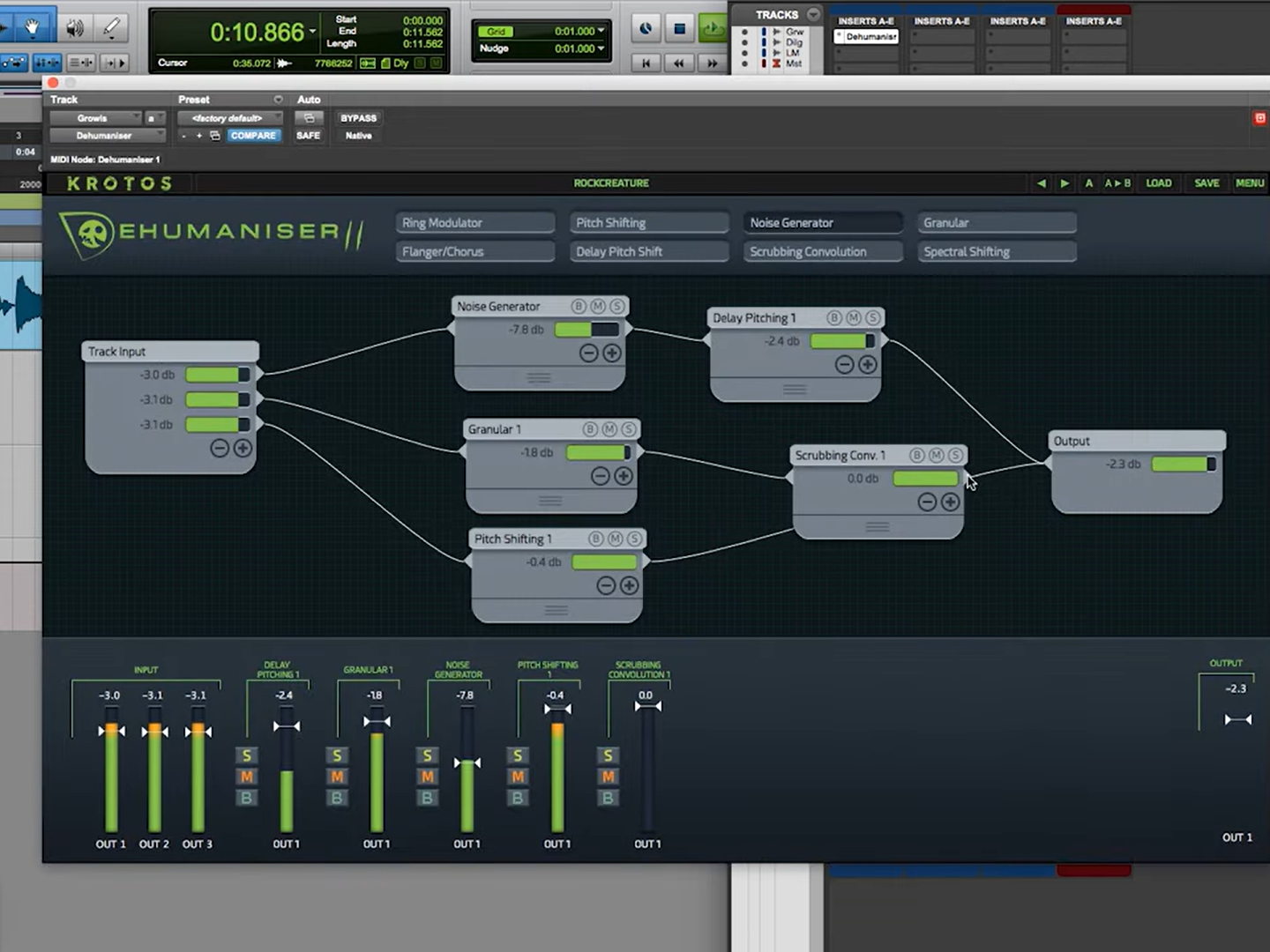The image size is (1270, 952).
Task: Select the Pencil tool in Pro Tools
Action: (112, 27)
